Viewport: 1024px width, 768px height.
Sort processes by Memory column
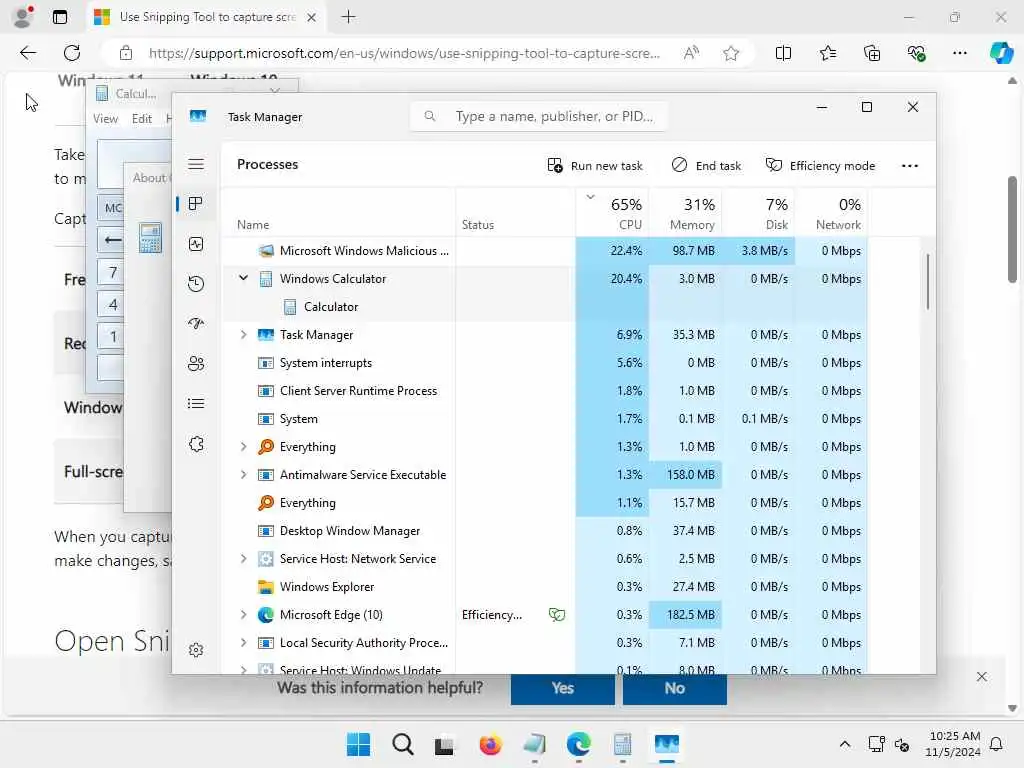[x=686, y=213]
